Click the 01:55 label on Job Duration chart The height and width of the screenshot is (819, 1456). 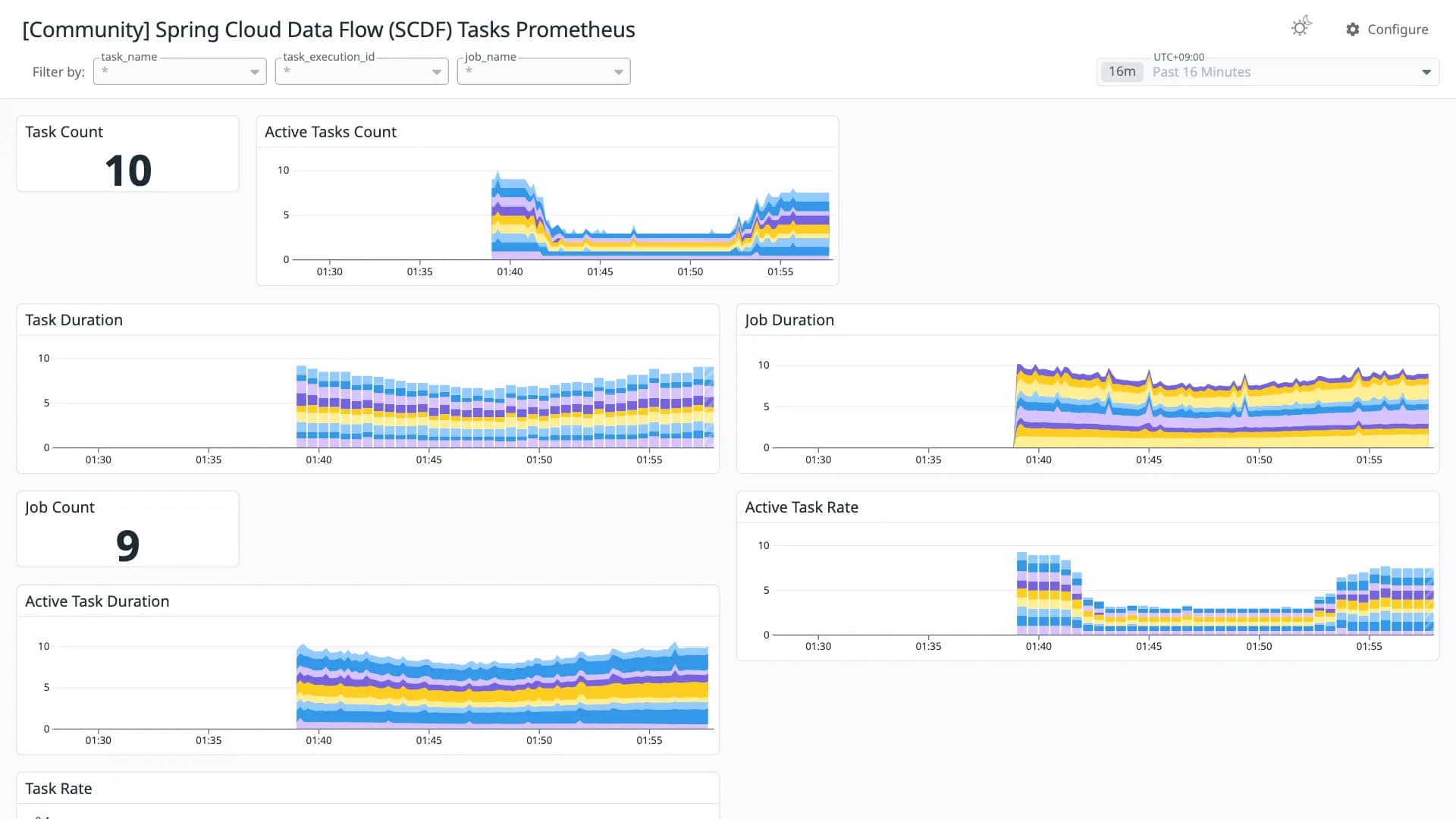(1369, 460)
